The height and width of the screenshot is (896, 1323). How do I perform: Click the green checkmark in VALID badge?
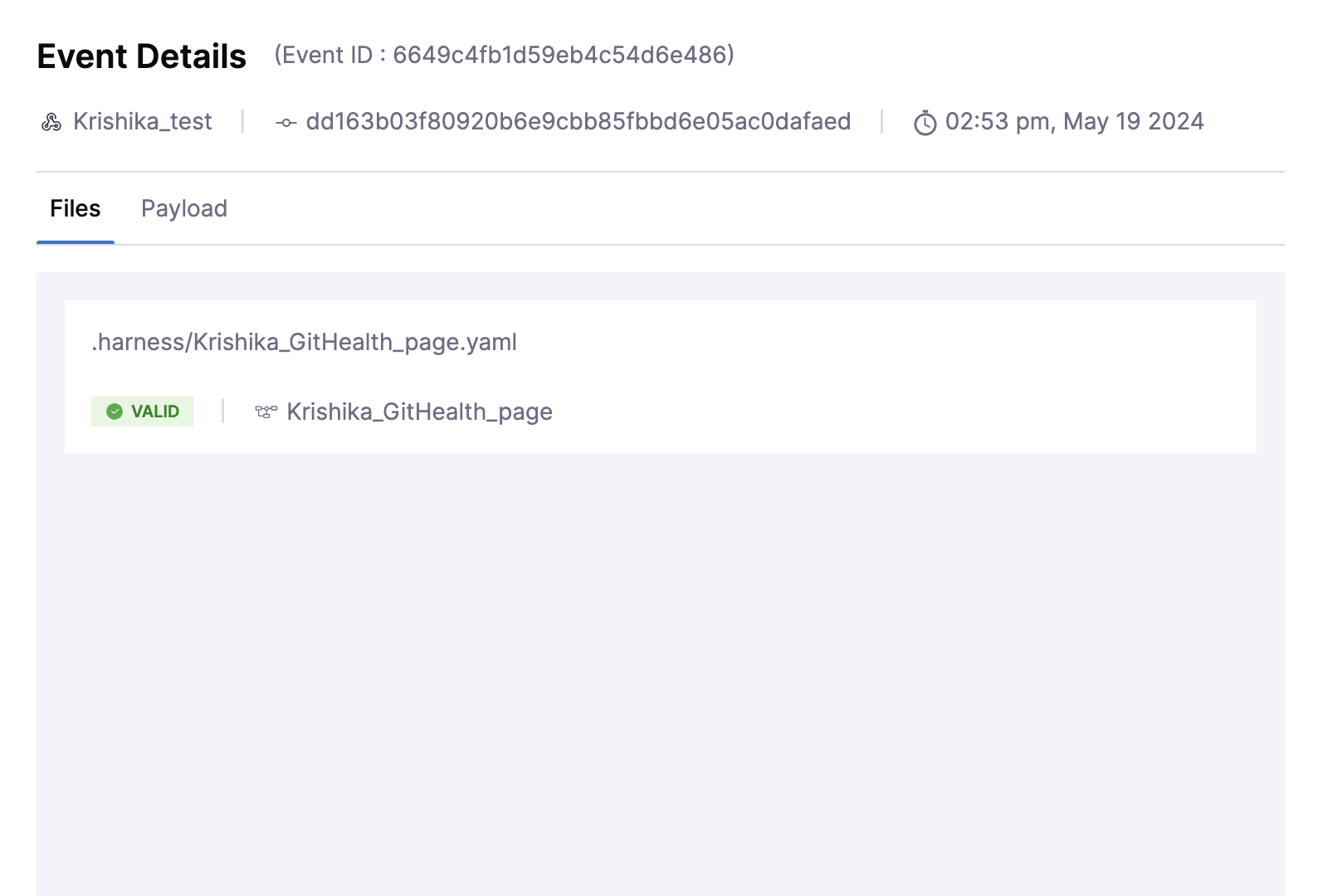(115, 411)
